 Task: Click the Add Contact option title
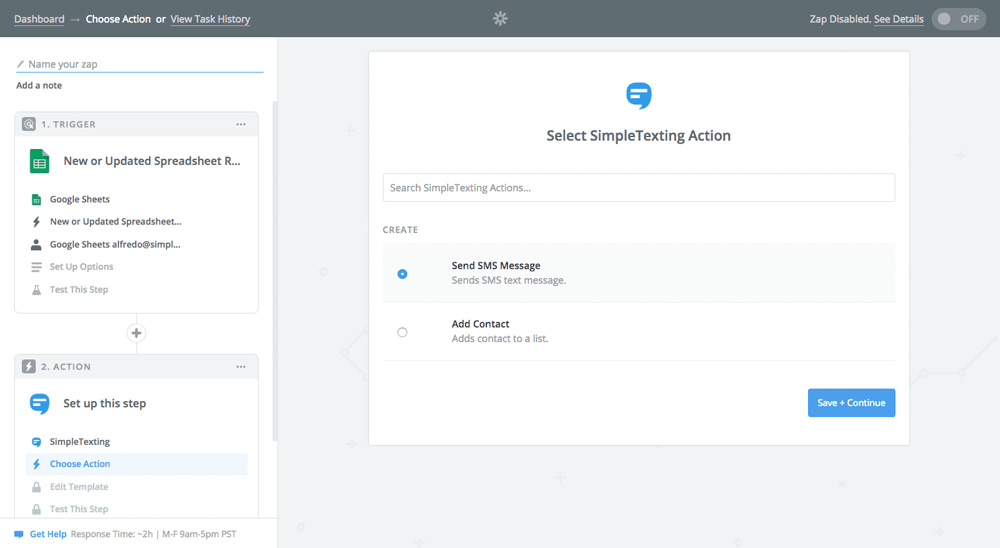coord(480,324)
